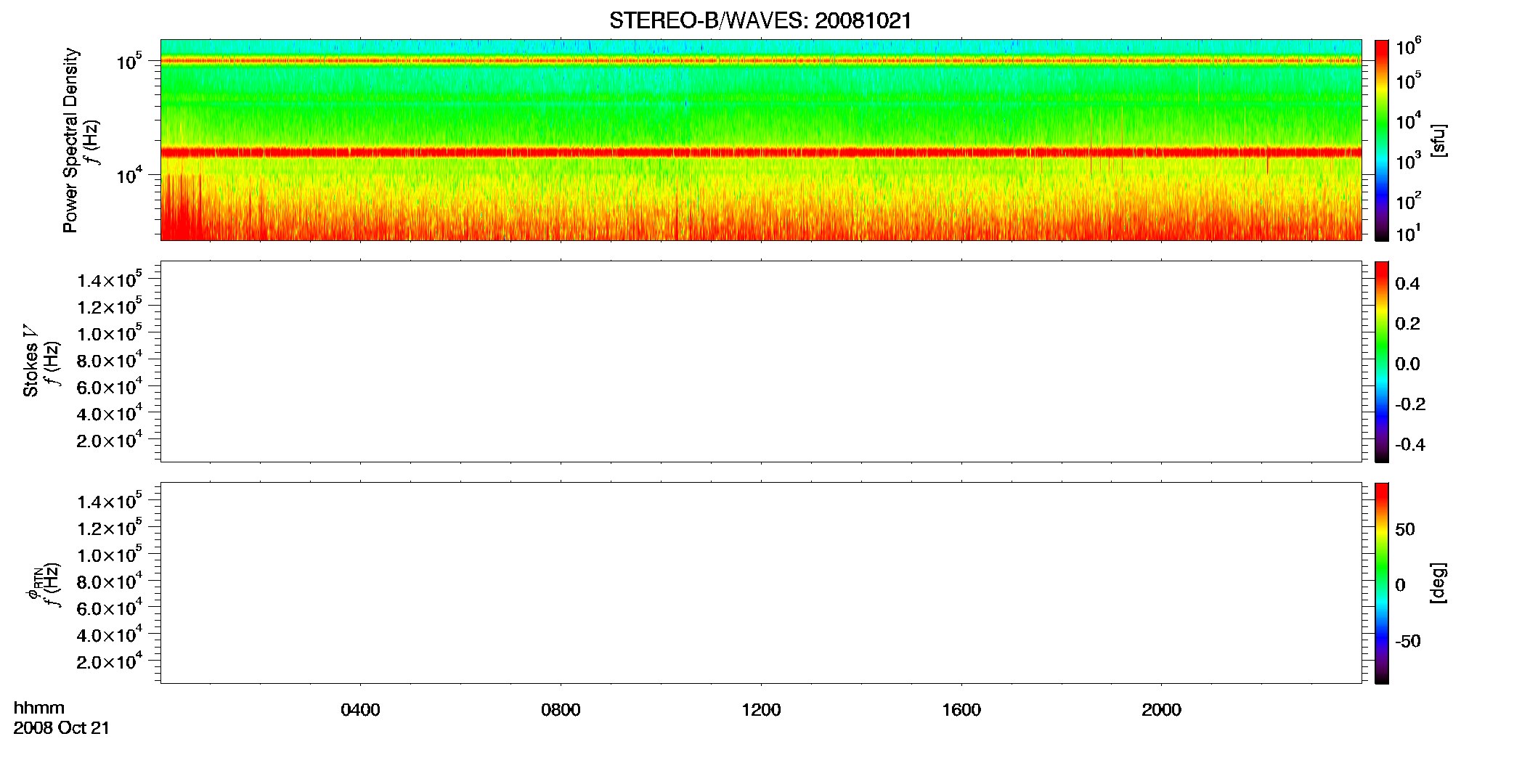This screenshot has height=784, width=1522.
Task: Click the [deg] unit label
Action: point(1438,583)
